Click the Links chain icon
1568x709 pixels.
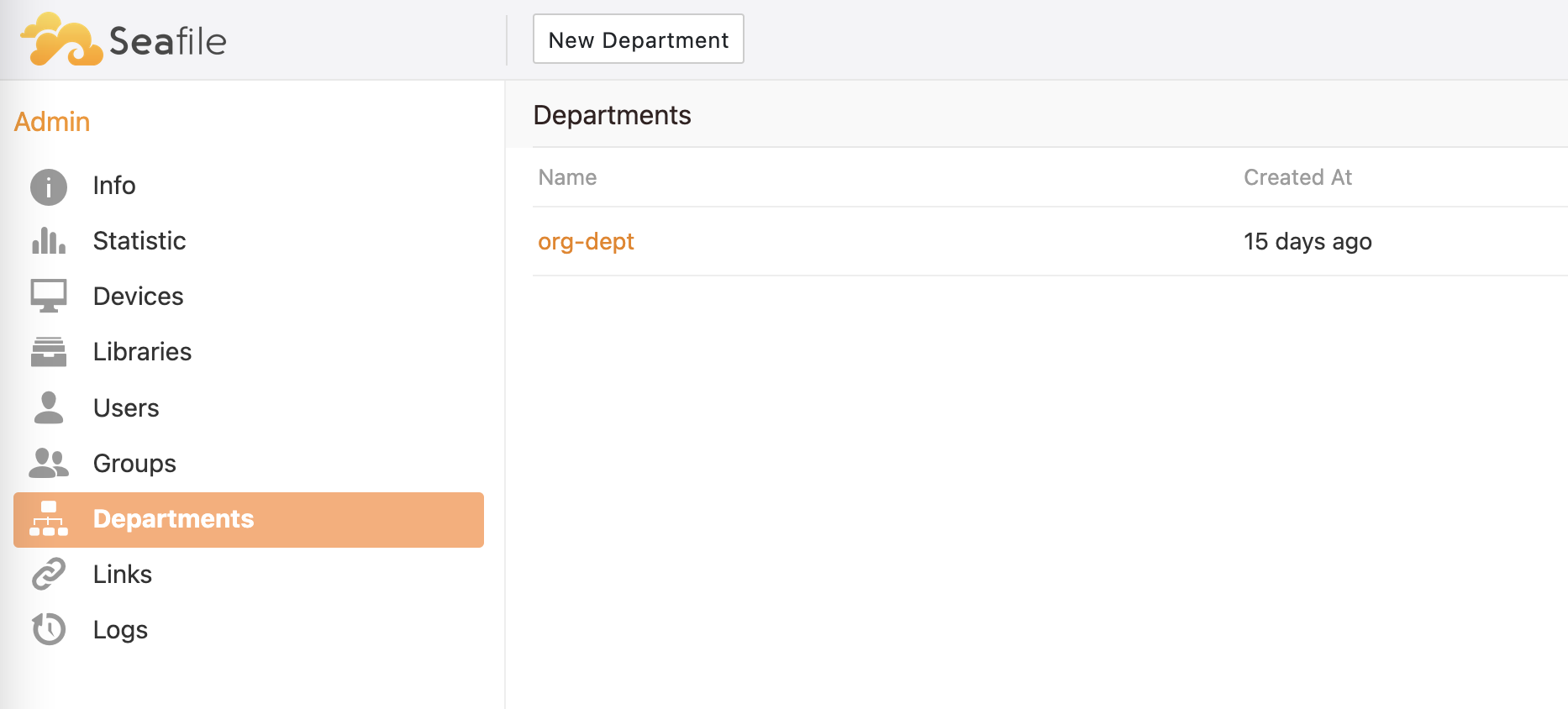[x=49, y=574]
